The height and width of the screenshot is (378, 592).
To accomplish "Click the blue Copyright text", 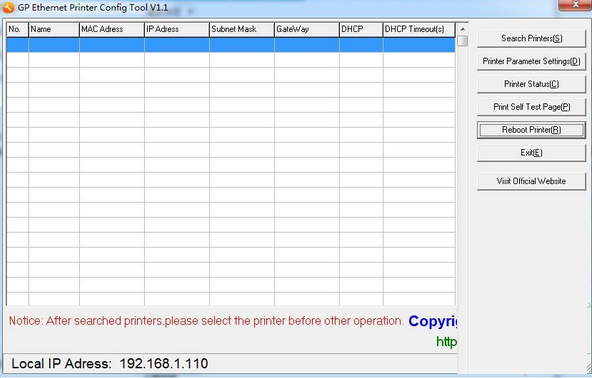I will (x=433, y=321).
